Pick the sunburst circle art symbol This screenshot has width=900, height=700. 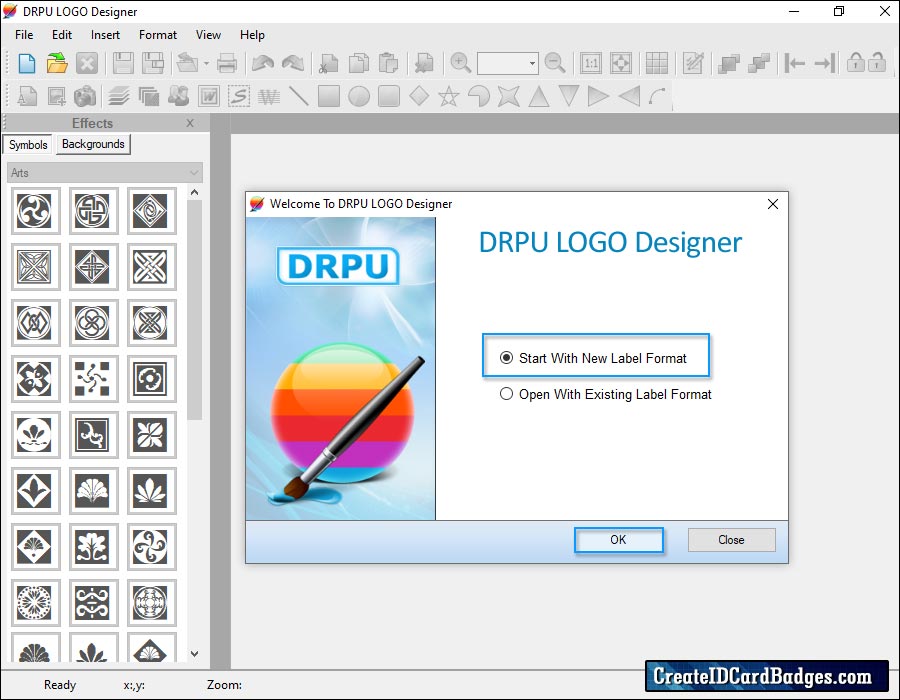34,602
